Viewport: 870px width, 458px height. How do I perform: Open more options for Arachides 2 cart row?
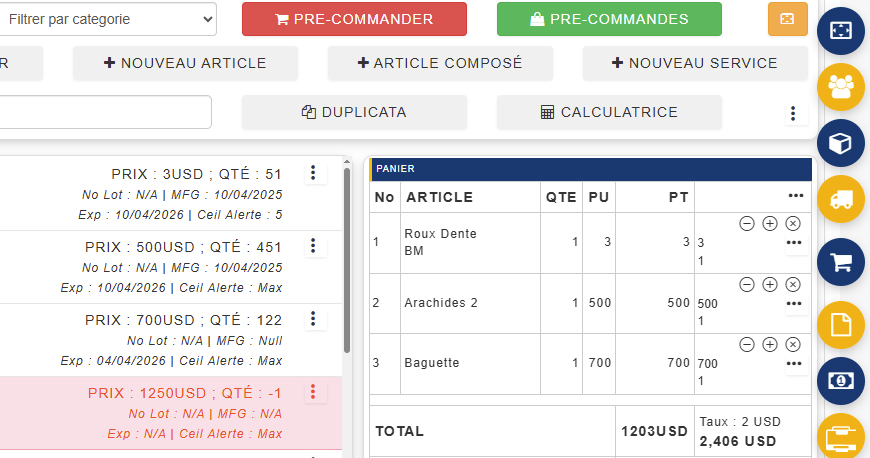tap(794, 303)
